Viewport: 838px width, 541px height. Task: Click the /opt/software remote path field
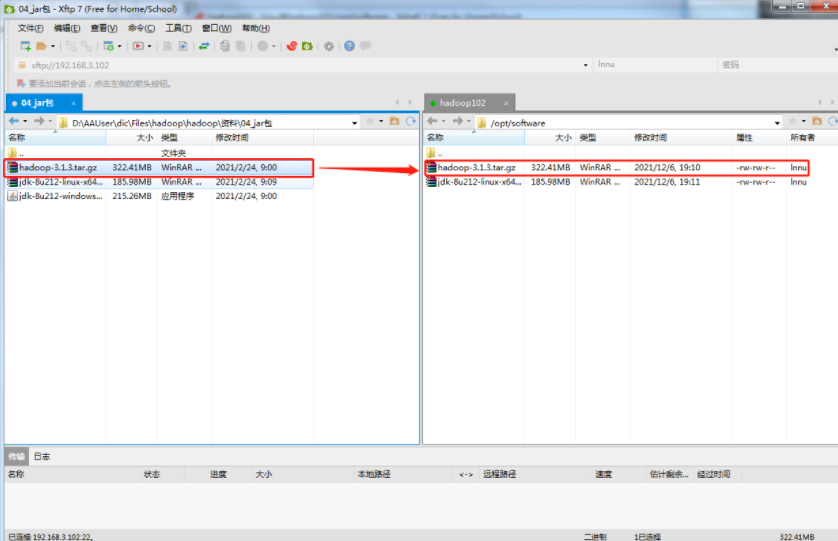click(x=629, y=123)
